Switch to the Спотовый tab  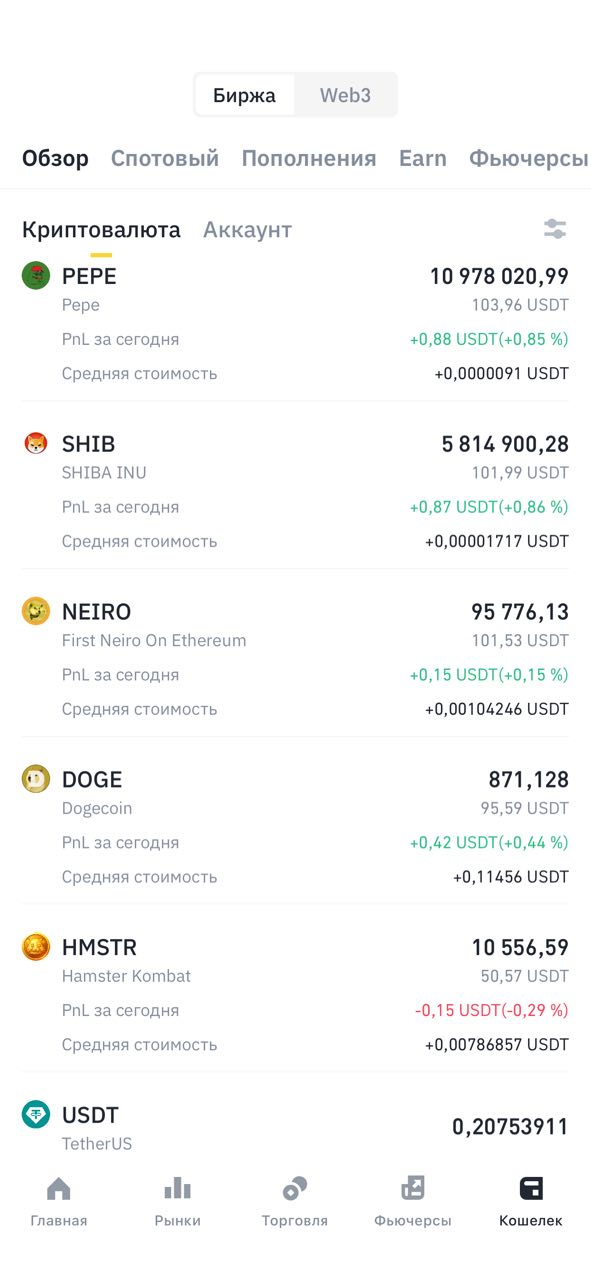[x=165, y=158]
